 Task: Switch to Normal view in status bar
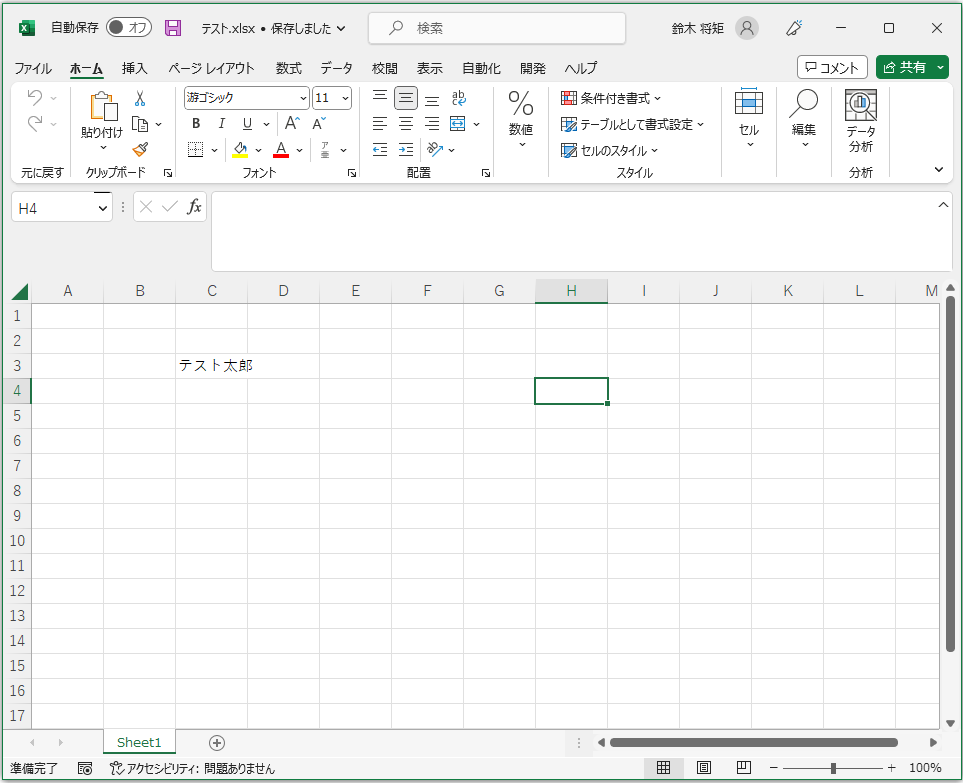click(x=663, y=768)
